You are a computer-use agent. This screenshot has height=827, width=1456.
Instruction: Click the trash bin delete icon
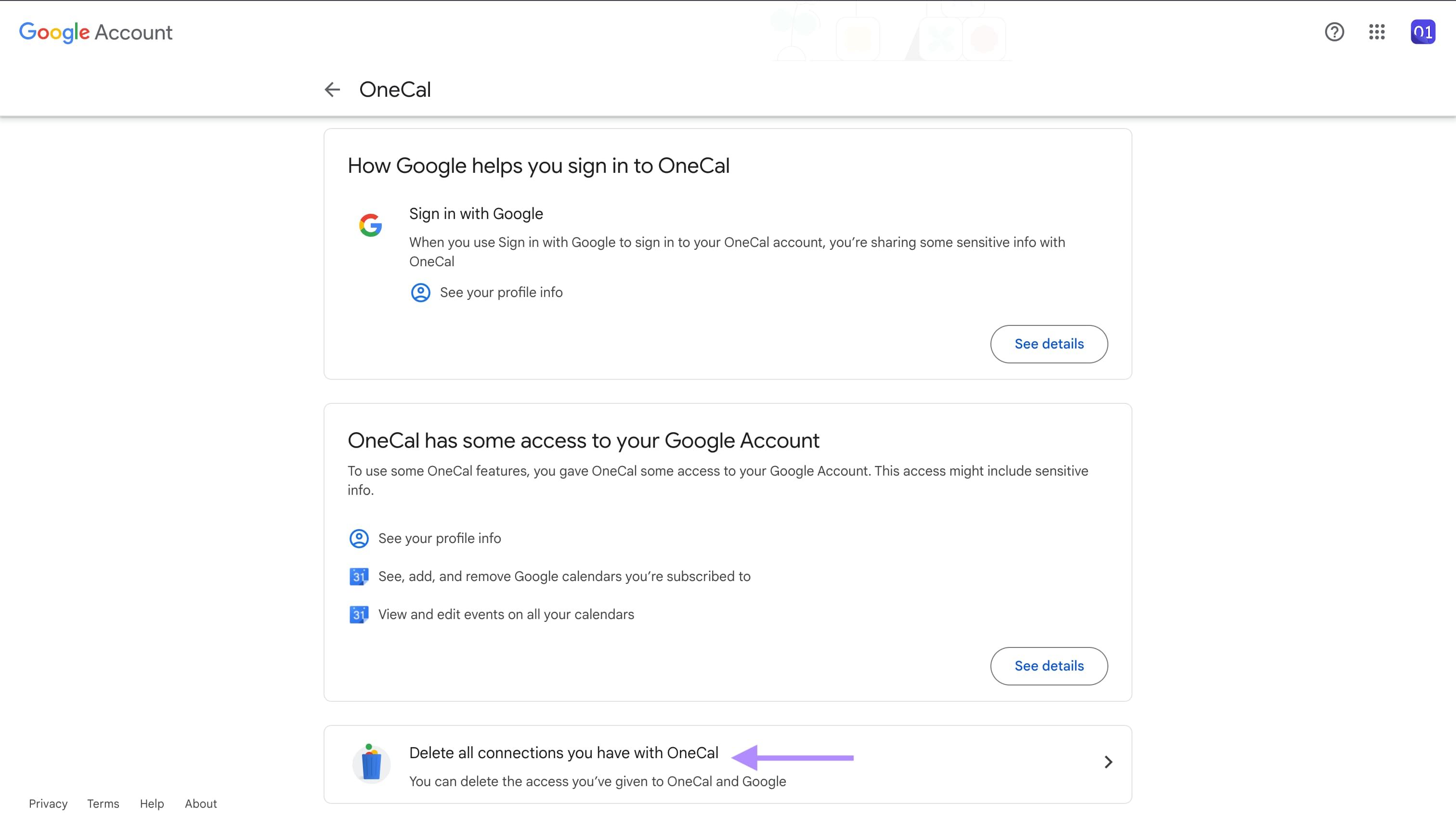[x=372, y=763]
